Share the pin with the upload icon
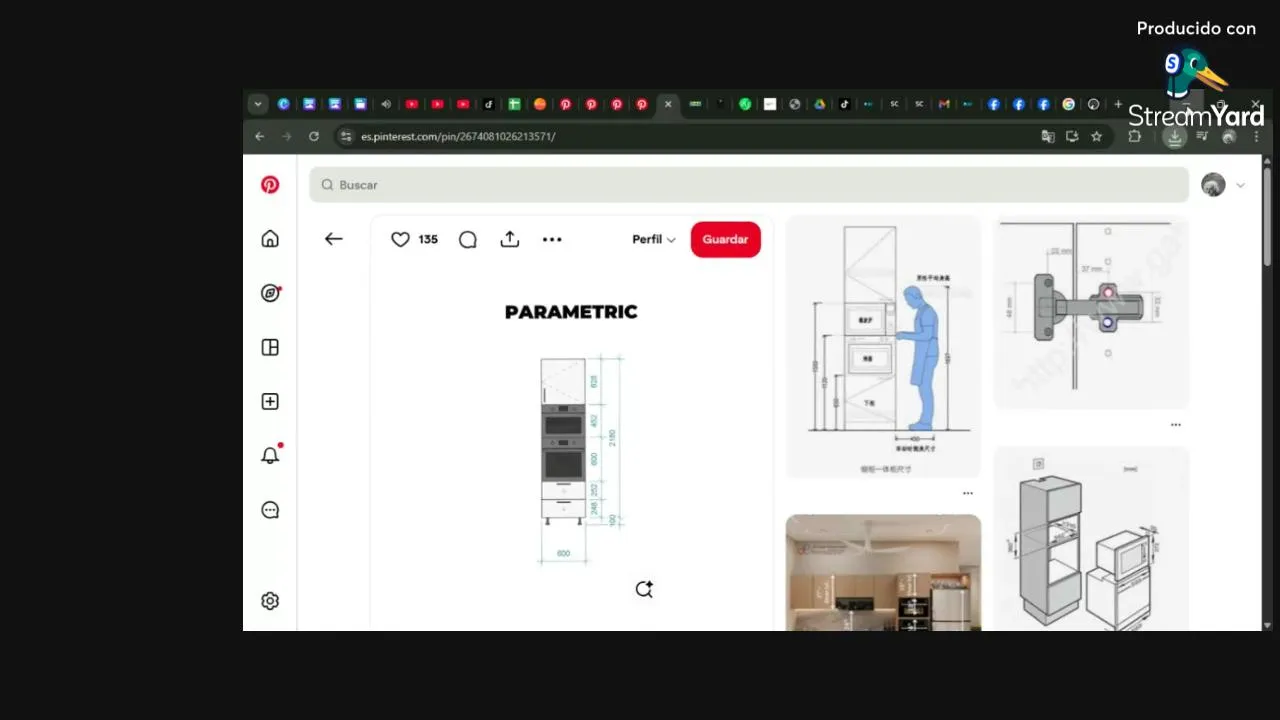The height and width of the screenshot is (720, 1280). point(510,239)
